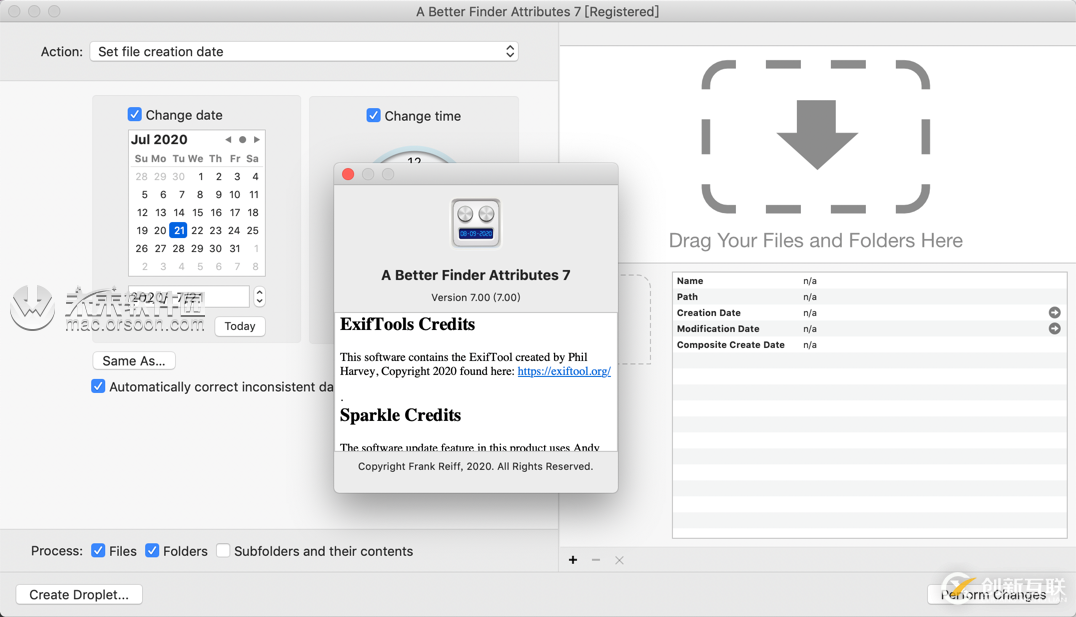Add files with the plus icon
Image resolution: width=1076 pixels, height=617 pixels.
[x=573, y=560]
